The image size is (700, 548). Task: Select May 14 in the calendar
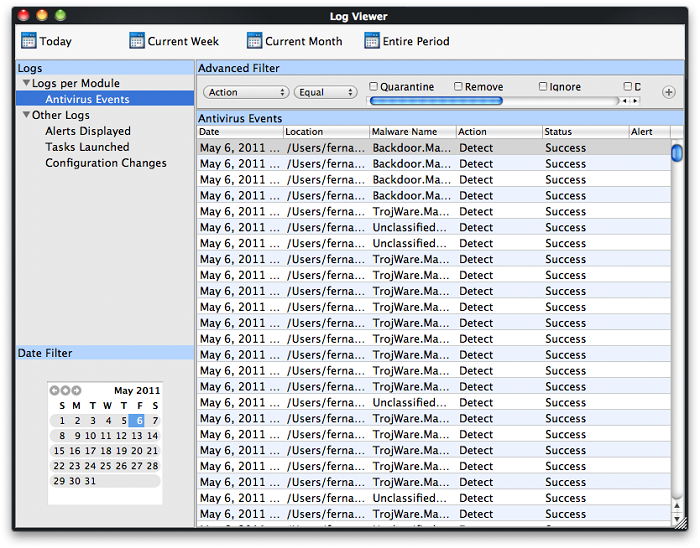coord(153,436)
